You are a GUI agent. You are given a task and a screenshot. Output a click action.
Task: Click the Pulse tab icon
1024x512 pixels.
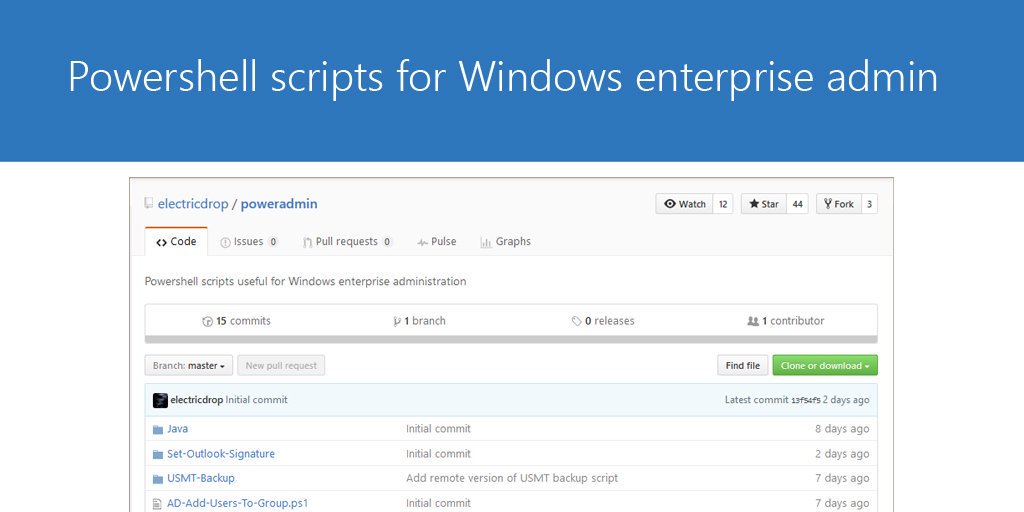coord(423,243)
